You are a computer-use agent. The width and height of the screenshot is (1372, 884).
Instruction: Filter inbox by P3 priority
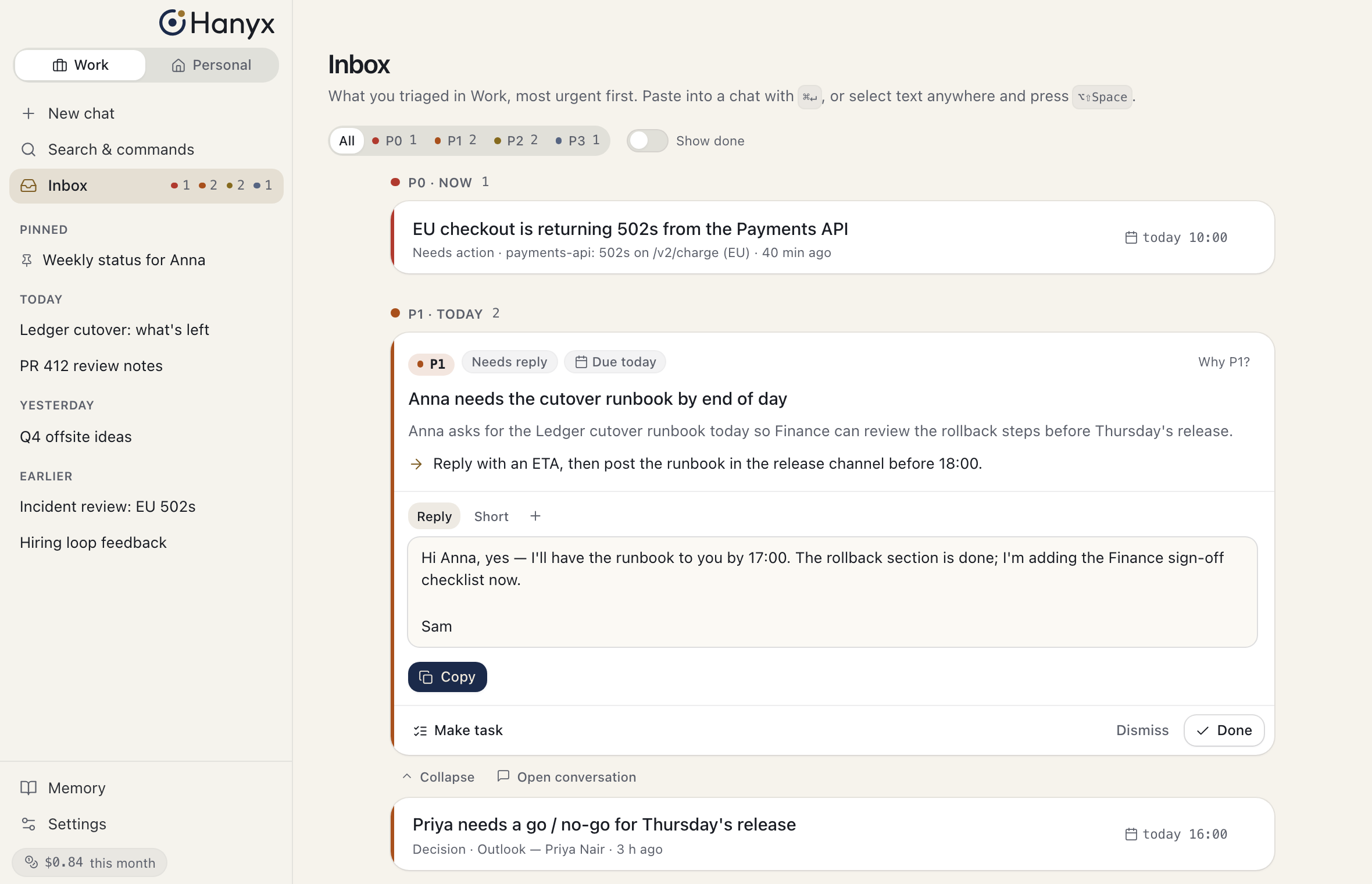(577, 141)
